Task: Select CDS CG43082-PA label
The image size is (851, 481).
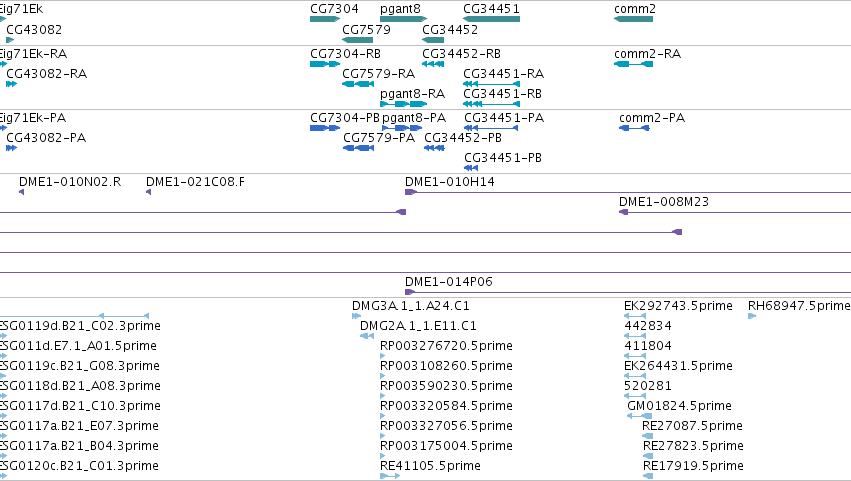Action: [46, 137]
